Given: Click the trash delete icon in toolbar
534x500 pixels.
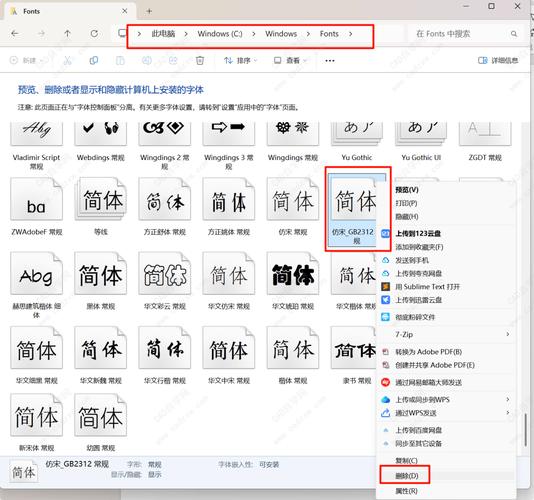Looking at the screenshot, I should (200, 61).
